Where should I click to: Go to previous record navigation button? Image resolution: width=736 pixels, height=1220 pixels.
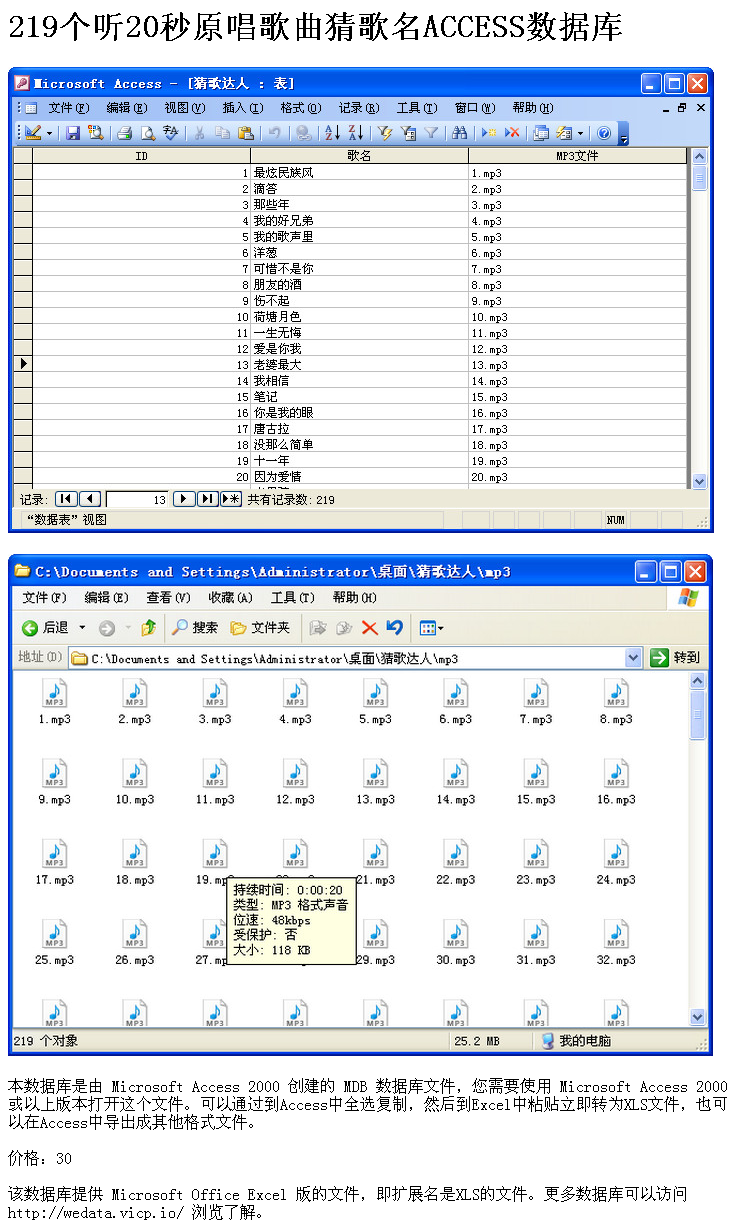click(x=90, y=499)
